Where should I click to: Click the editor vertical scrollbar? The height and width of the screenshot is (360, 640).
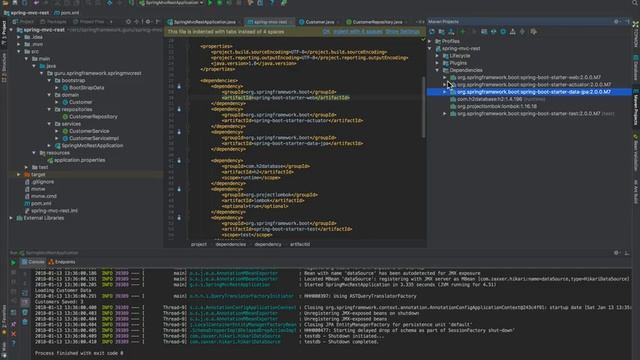click(424, 107)
